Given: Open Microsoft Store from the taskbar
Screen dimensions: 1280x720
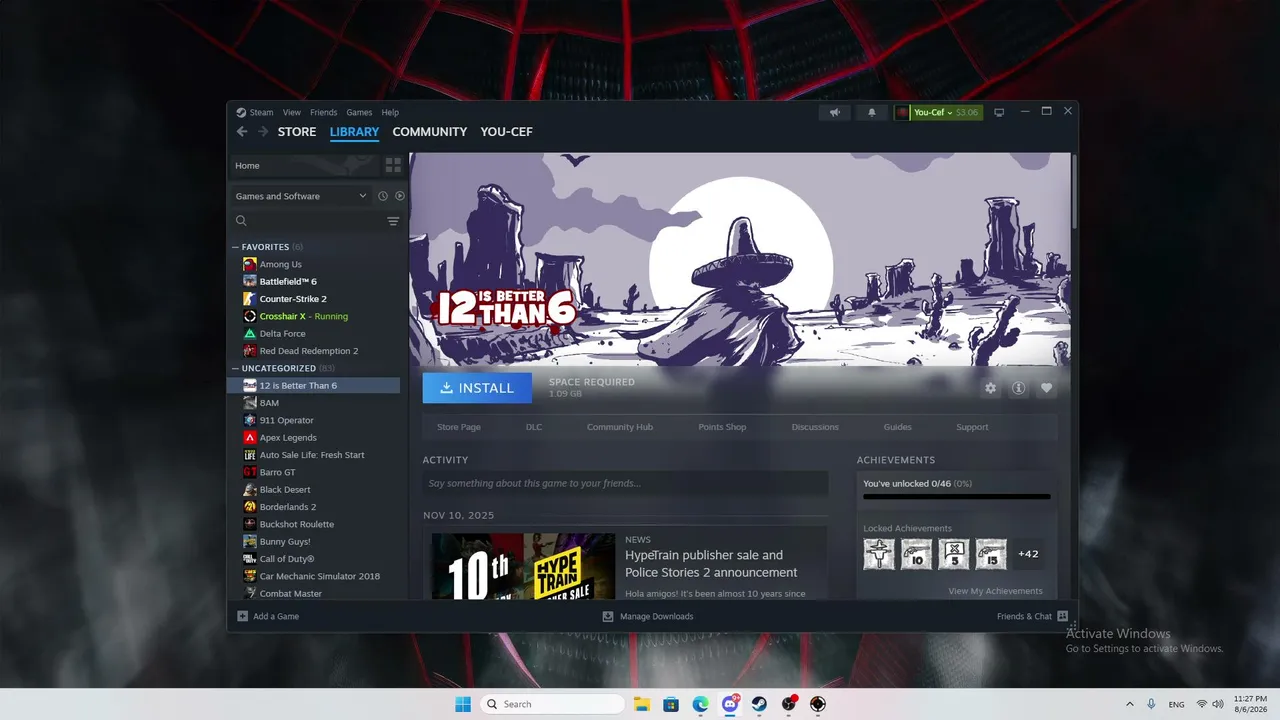Looking at the screenshot, I should [671, 704].
